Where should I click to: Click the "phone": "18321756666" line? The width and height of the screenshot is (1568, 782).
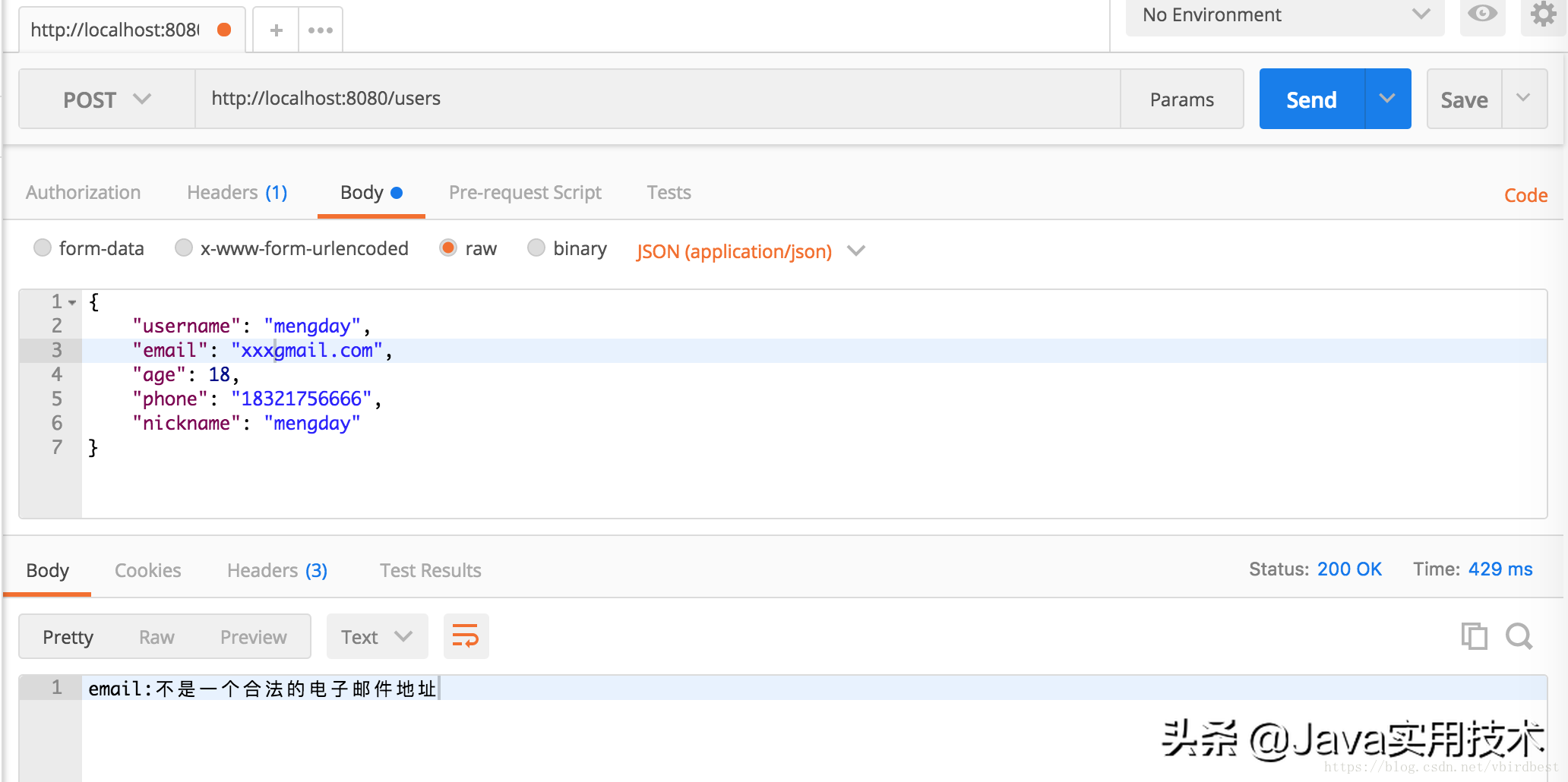pos(257,399)
